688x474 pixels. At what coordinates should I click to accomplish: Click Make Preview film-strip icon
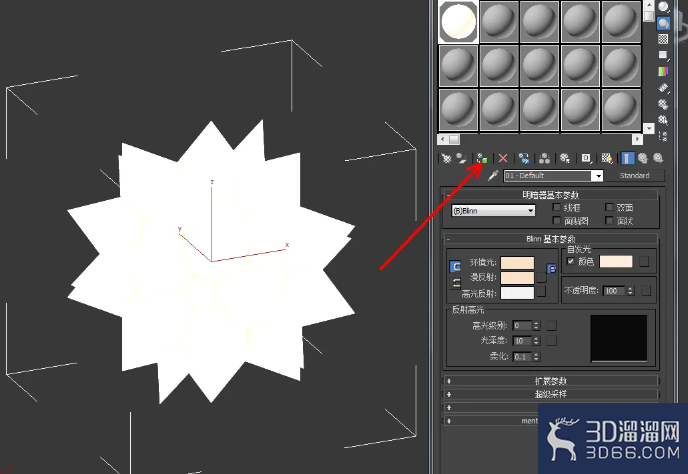point(663,88)
